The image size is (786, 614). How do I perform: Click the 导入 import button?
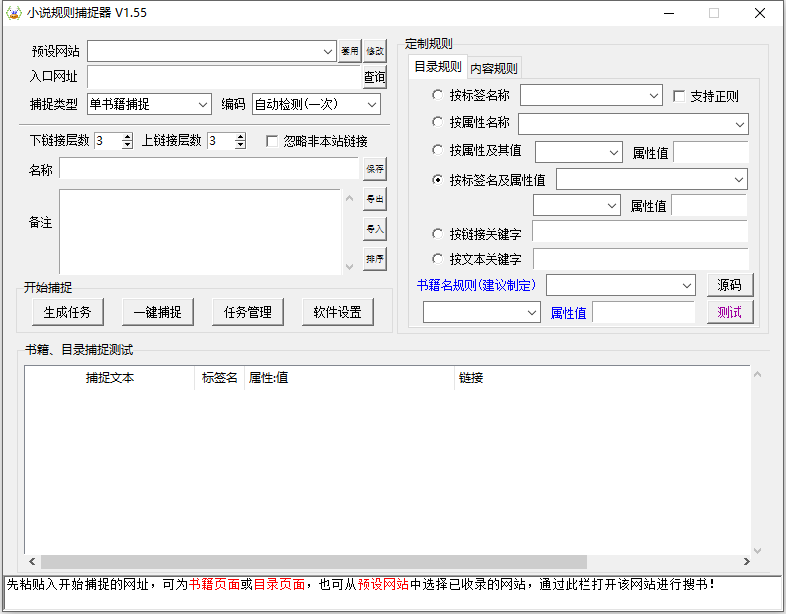[x=374, y=230]
